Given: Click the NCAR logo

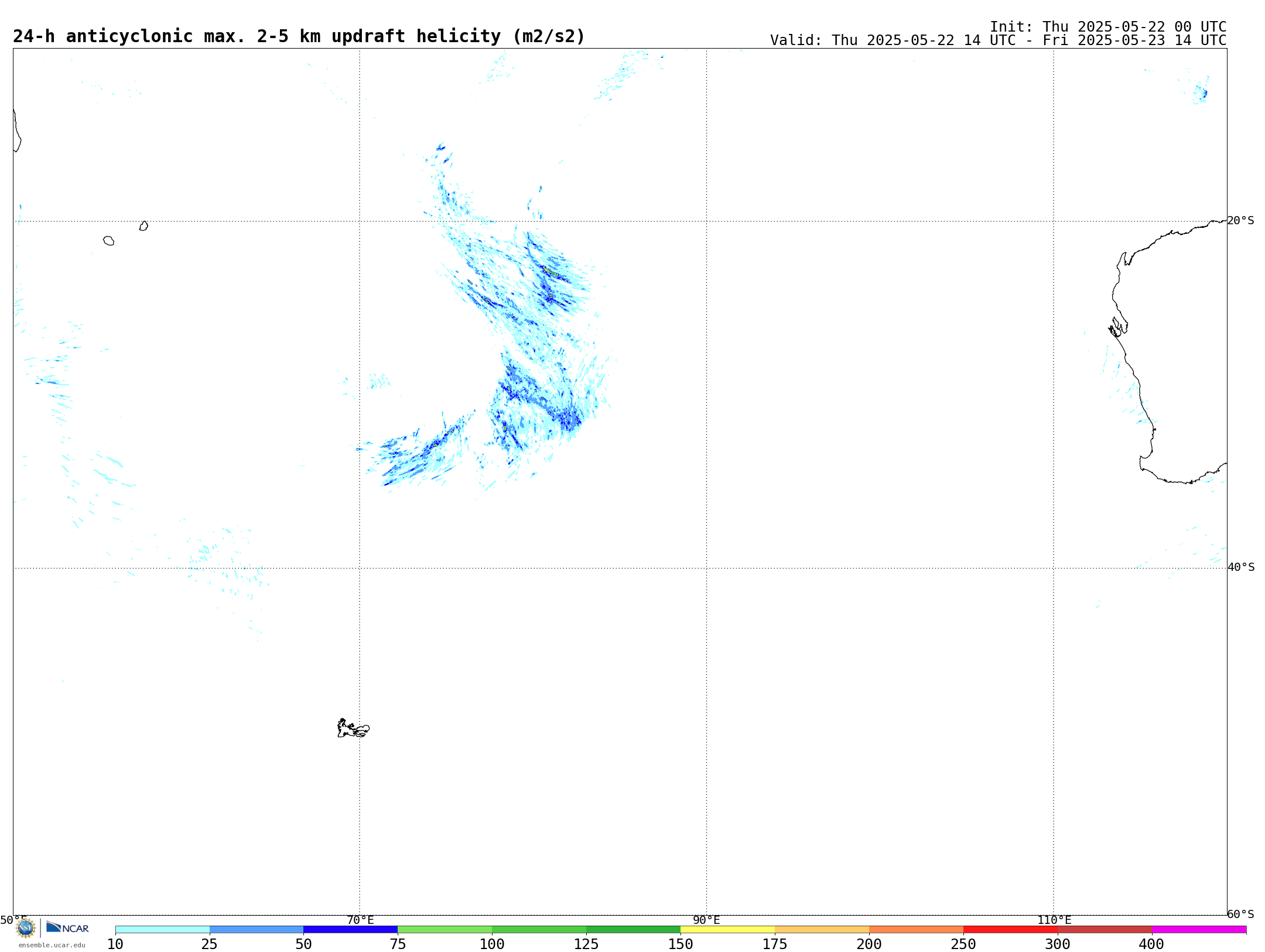Looking at the screenshot, I should click(67, 927).
